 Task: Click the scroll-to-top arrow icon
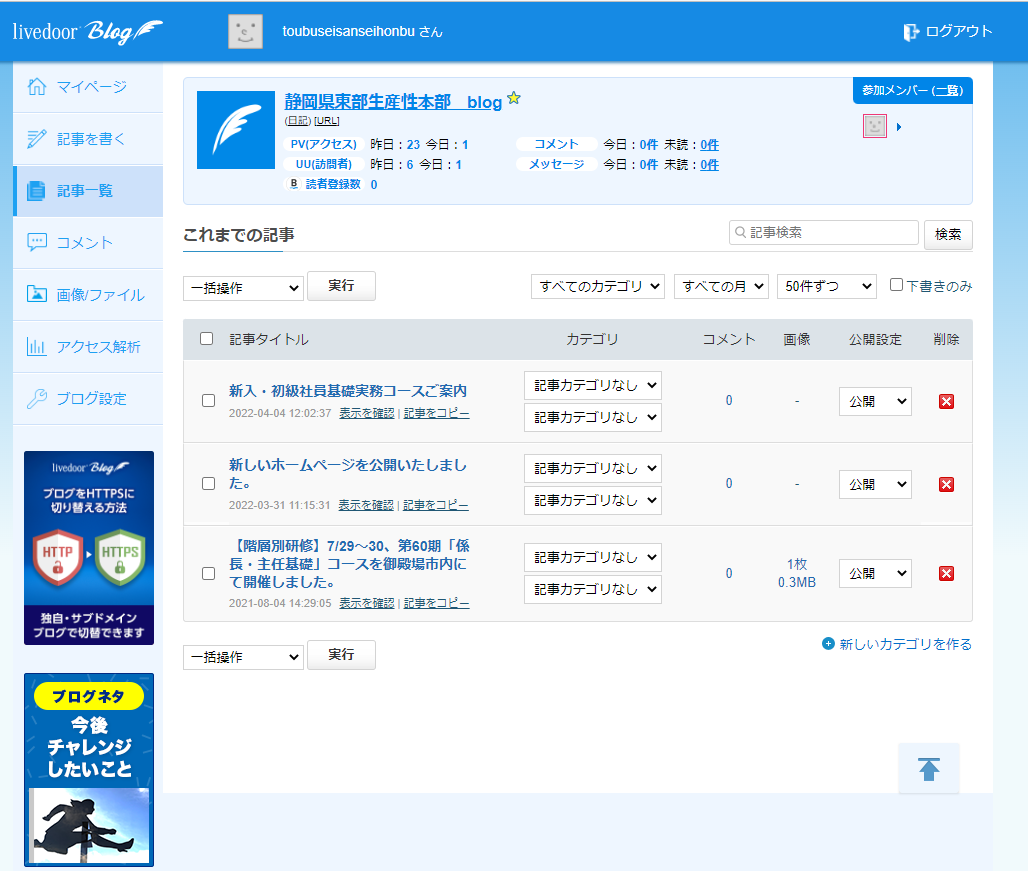[929, 769]
